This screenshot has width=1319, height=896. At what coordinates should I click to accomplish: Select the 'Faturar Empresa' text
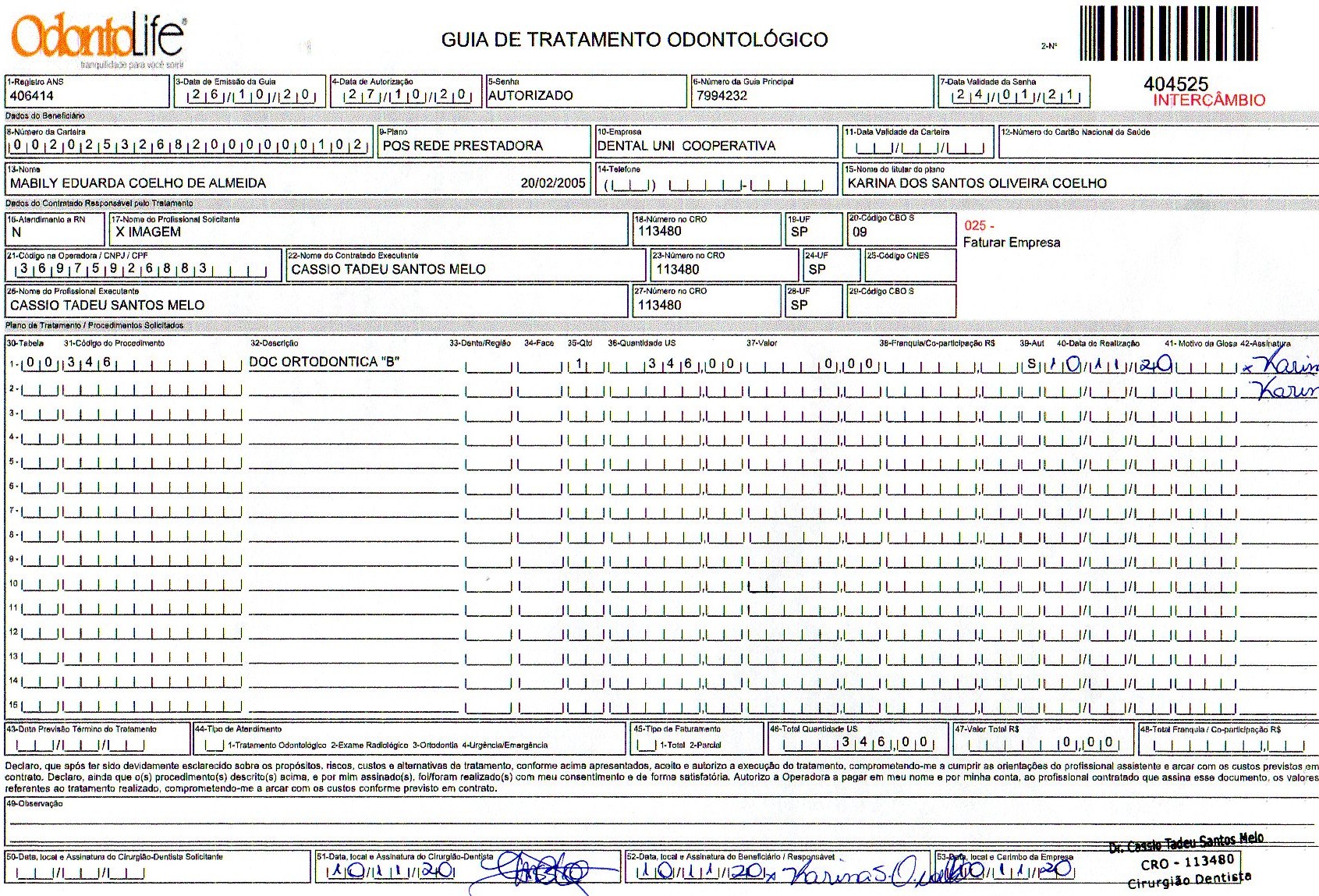[1012, 243]
